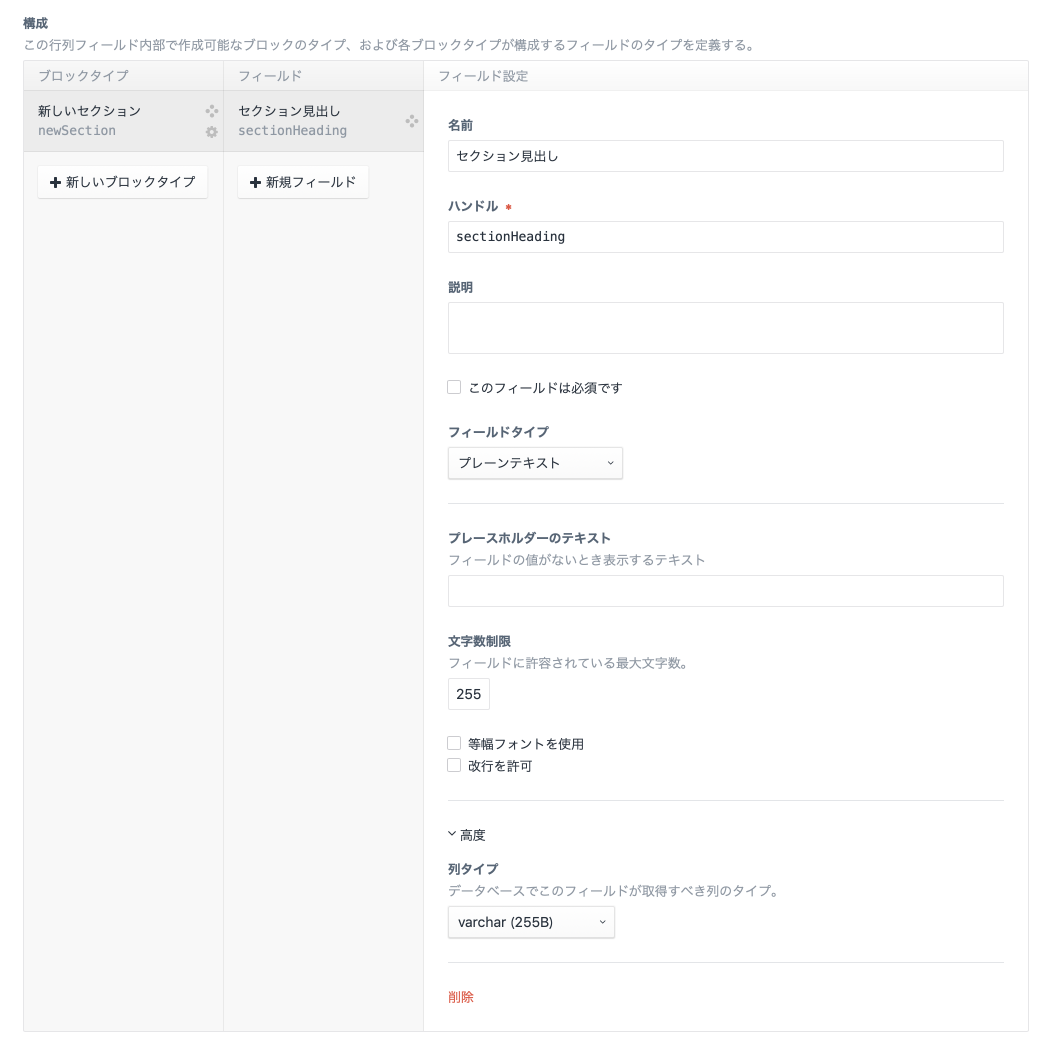Open the 列タイプ dropdown showing varchar (255B)
This screenshot has height=1052, width=1052.
pos(531,922)
